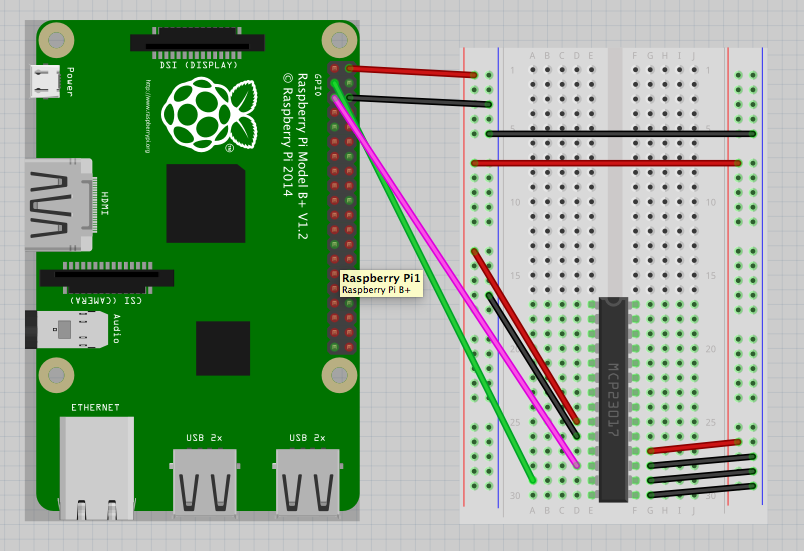Select the diagonal red wire to row 25

(x=526, y=336)
